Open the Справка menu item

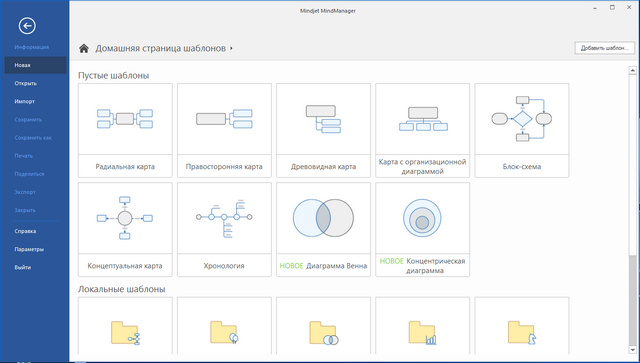tap(25, 231)
